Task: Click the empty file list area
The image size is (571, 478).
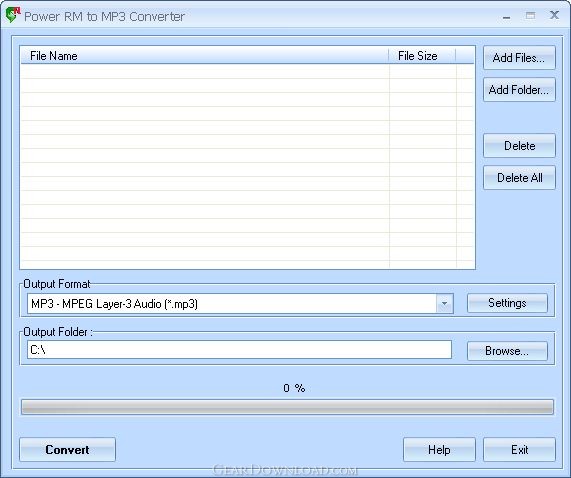Action: click(x=248, y=166)
